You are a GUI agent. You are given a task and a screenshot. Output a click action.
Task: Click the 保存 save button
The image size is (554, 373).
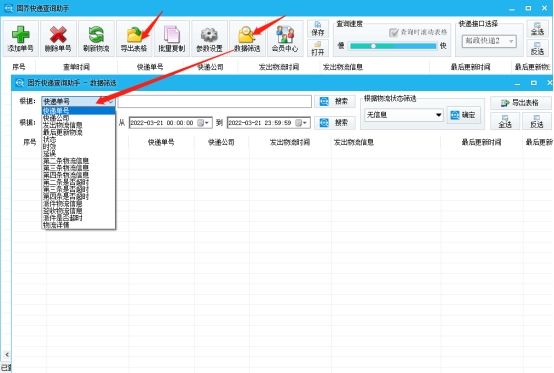318,29
